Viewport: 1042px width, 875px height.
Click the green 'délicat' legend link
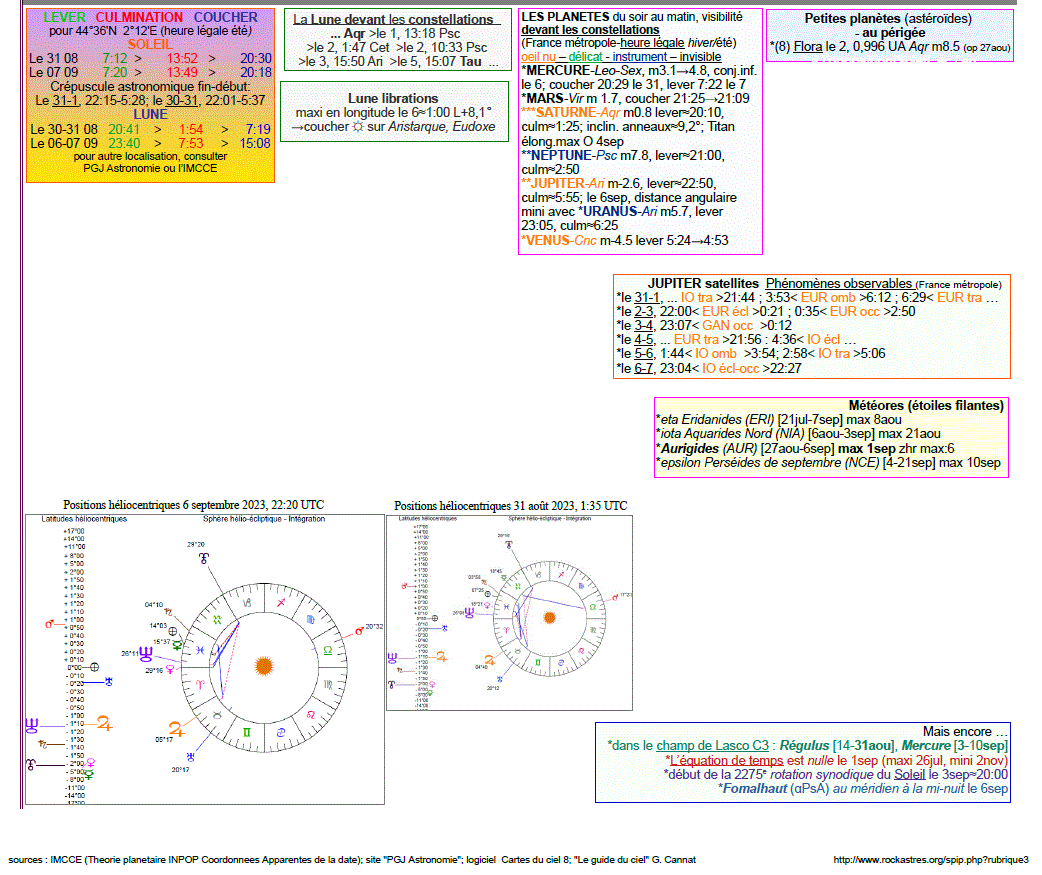(585, 57)
